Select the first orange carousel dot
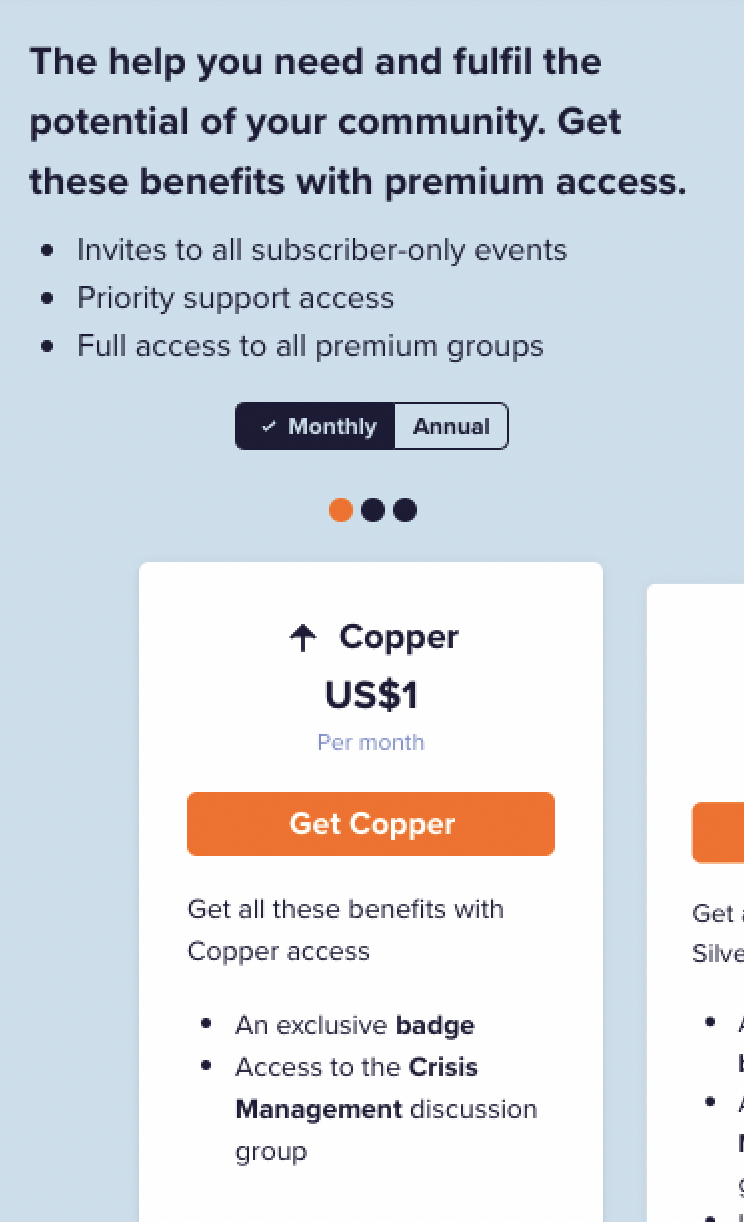 341,510
